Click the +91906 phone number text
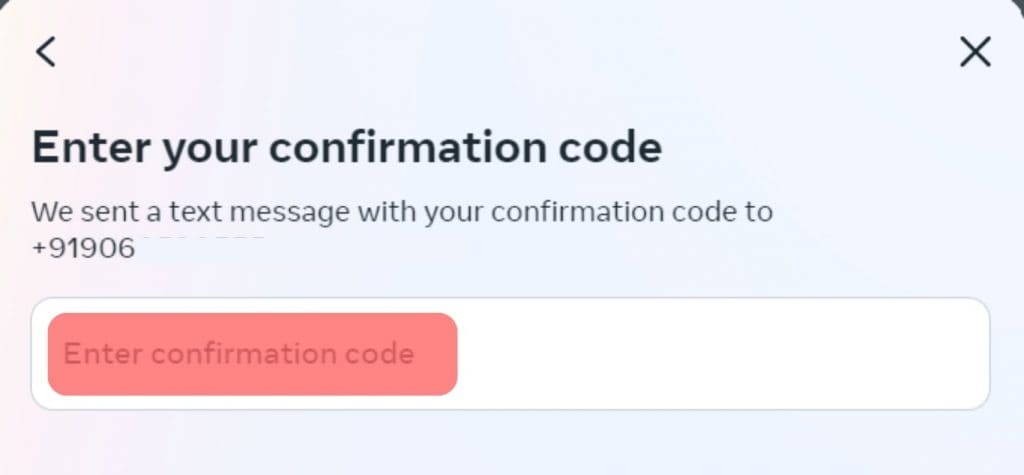The height and width of the screenshot is (475, 1024). point(83,248)
